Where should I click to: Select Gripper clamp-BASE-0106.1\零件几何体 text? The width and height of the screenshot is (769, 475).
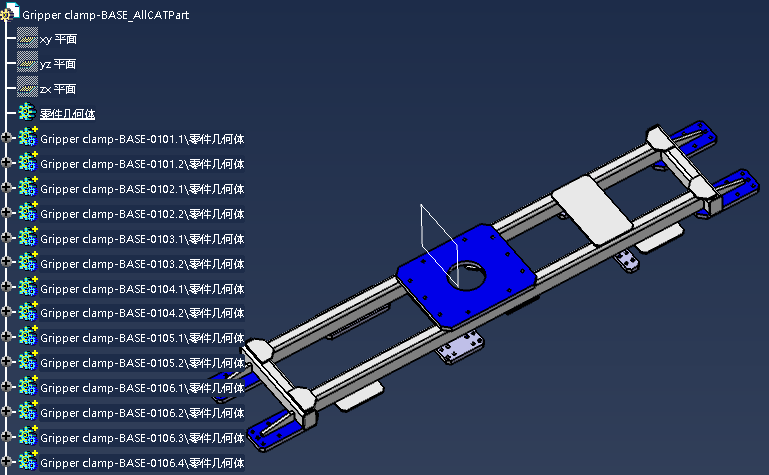142,388
